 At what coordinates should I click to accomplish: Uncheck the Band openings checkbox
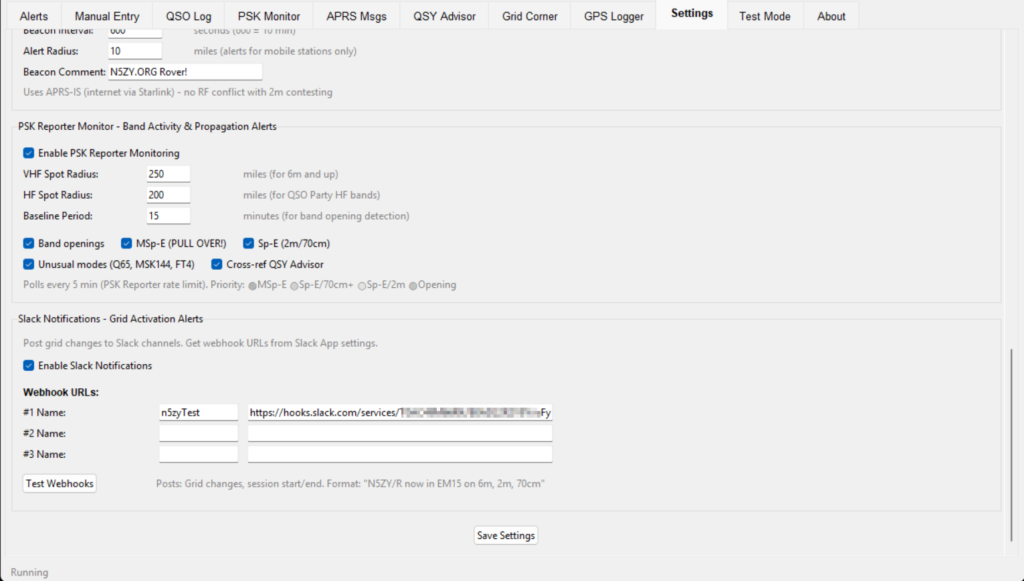click(28, 243)
